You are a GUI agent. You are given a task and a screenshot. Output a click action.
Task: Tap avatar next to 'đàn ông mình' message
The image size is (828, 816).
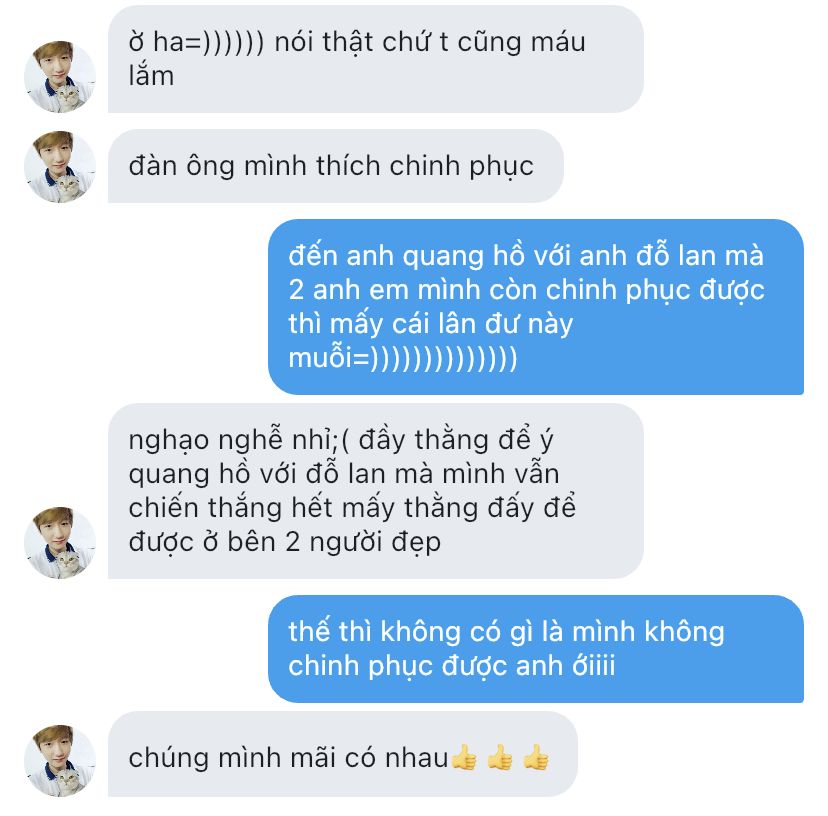[x=60, y=166]
